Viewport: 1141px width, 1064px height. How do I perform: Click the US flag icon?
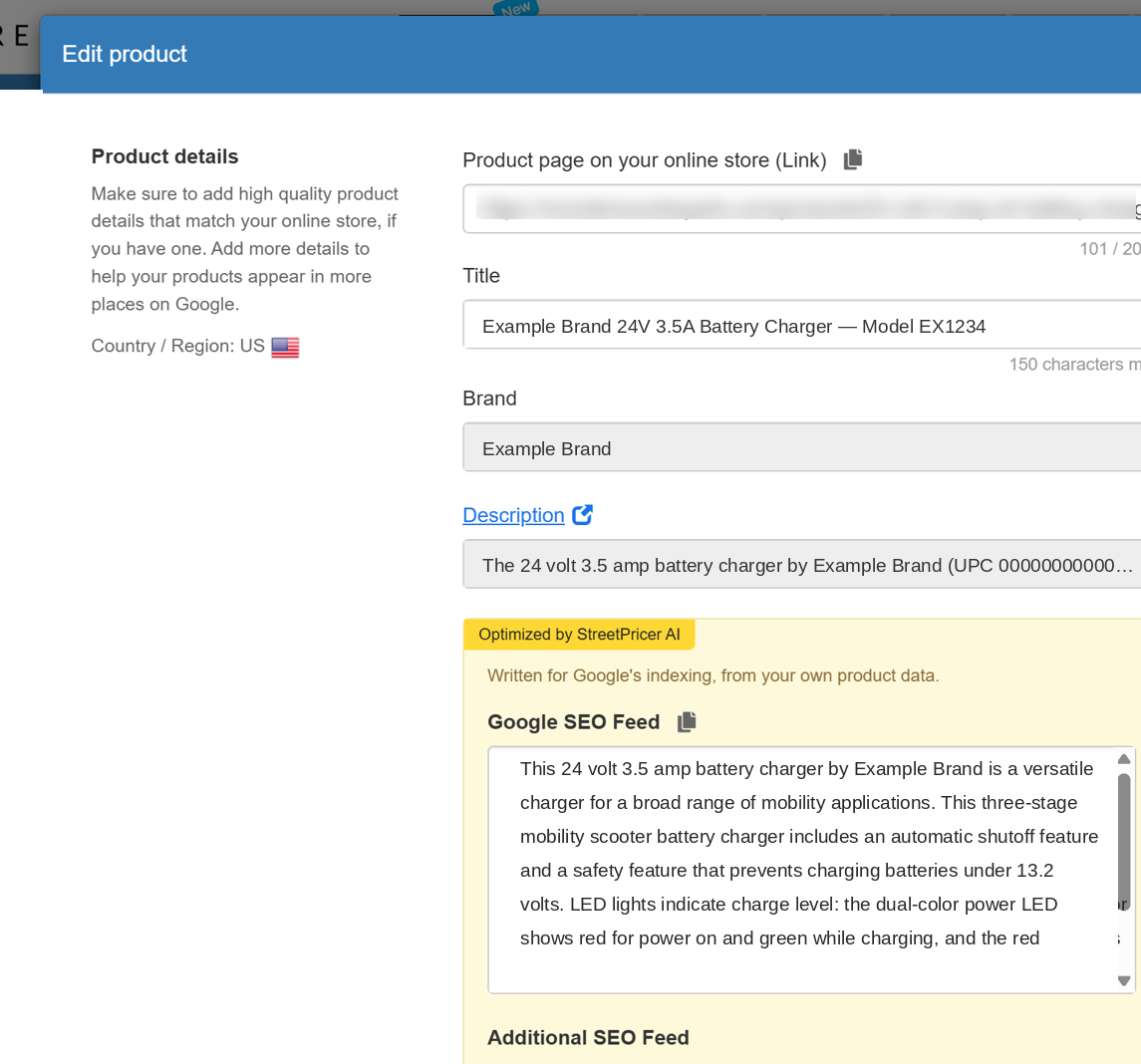285,347
